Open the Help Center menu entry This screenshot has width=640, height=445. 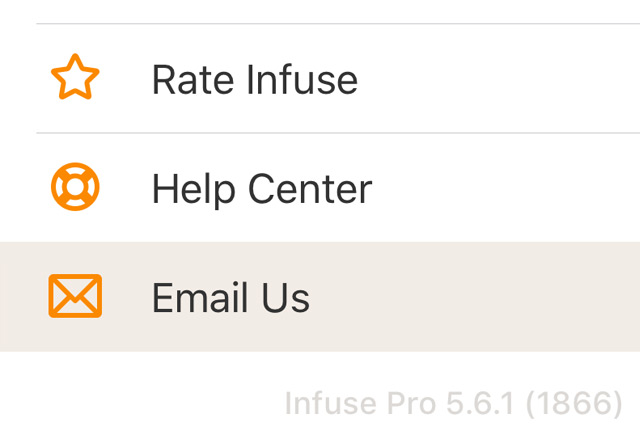coord(320,187)
